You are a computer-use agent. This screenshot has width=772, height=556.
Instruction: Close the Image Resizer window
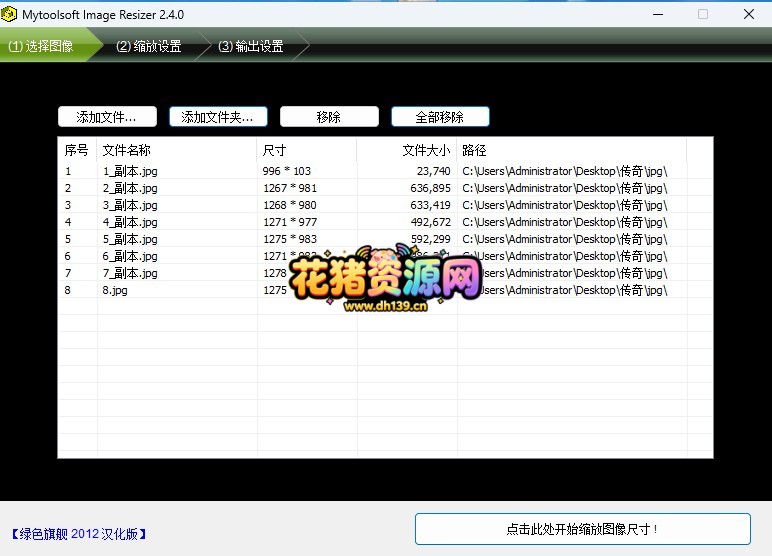pyautogui.click(x=749, y=14)
